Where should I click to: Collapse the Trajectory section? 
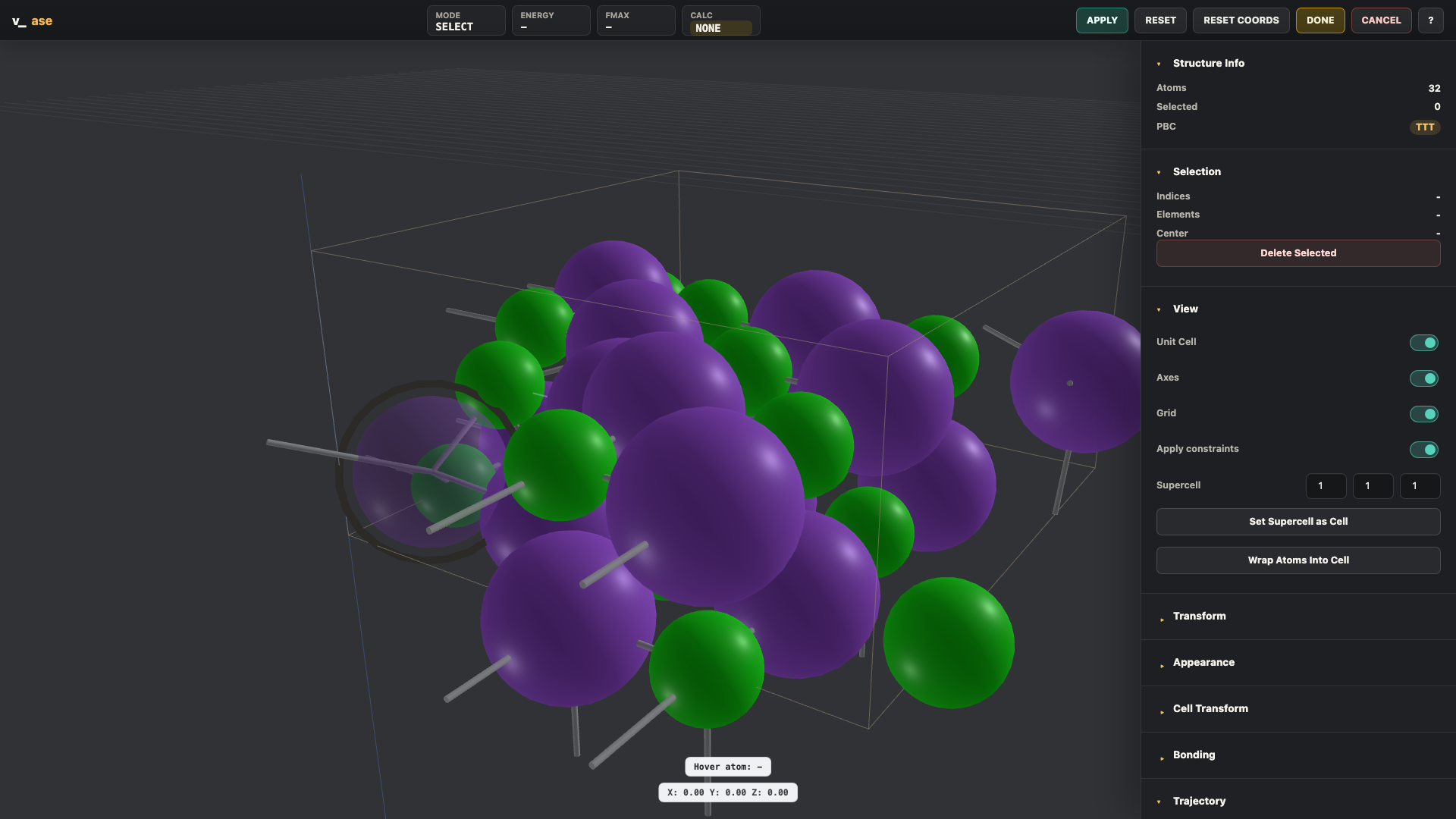point(1199,802)
